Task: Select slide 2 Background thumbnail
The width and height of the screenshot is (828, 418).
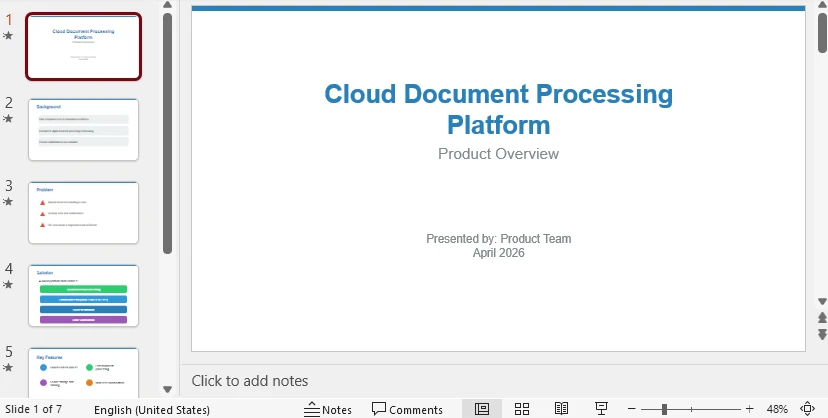Action: (x=83, y=129)
